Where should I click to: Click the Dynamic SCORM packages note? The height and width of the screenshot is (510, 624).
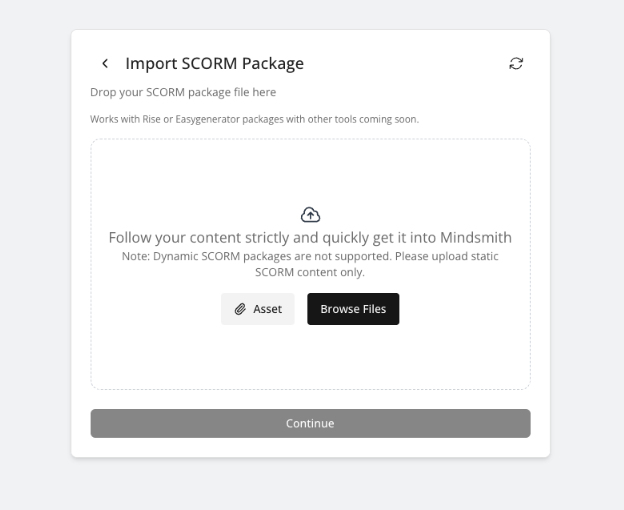coord(310,257)
